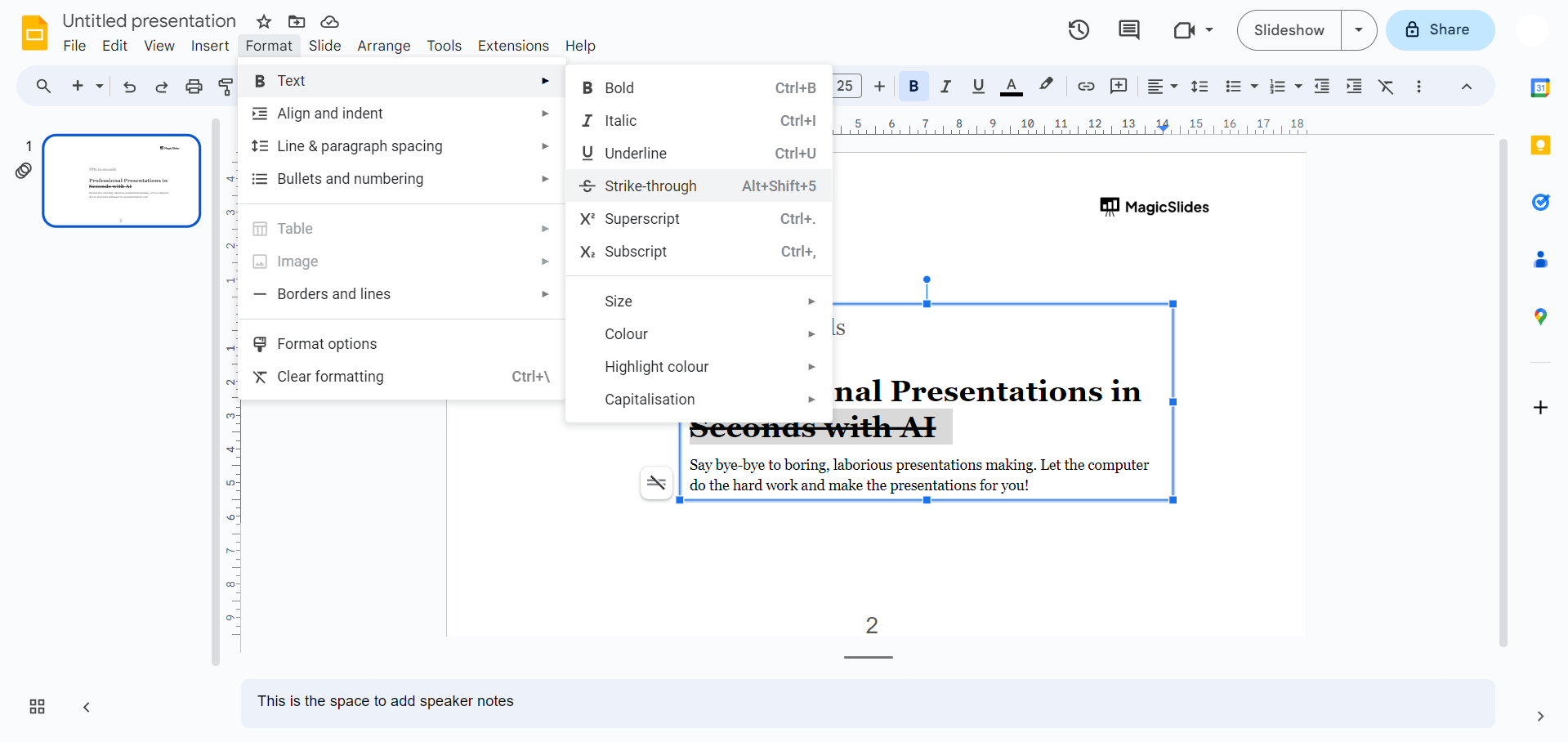Click the insert link icon
Screen dimensions: 1568x742
(1086, 87)
